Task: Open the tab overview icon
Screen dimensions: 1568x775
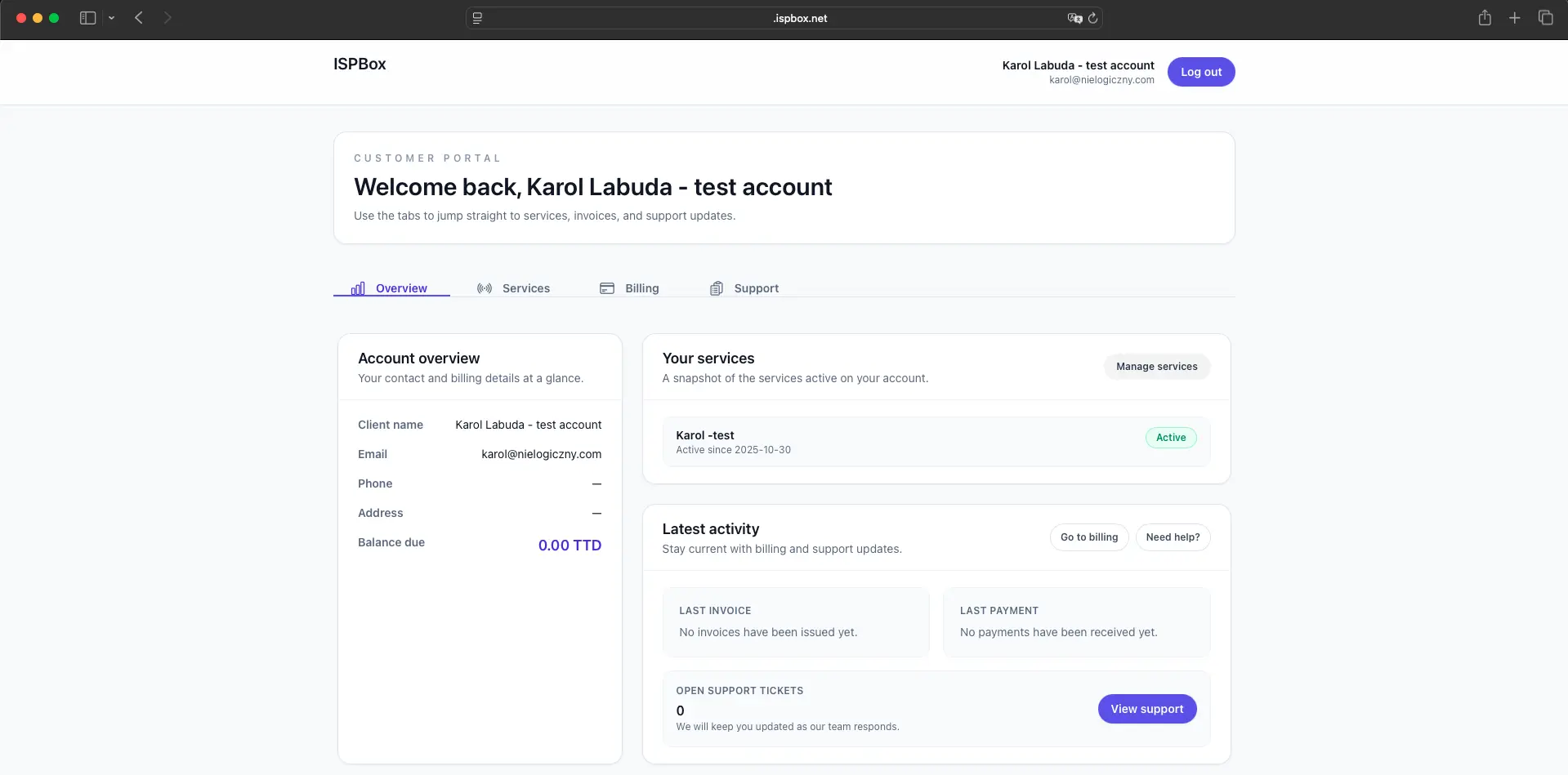Action: point(1546,17)
